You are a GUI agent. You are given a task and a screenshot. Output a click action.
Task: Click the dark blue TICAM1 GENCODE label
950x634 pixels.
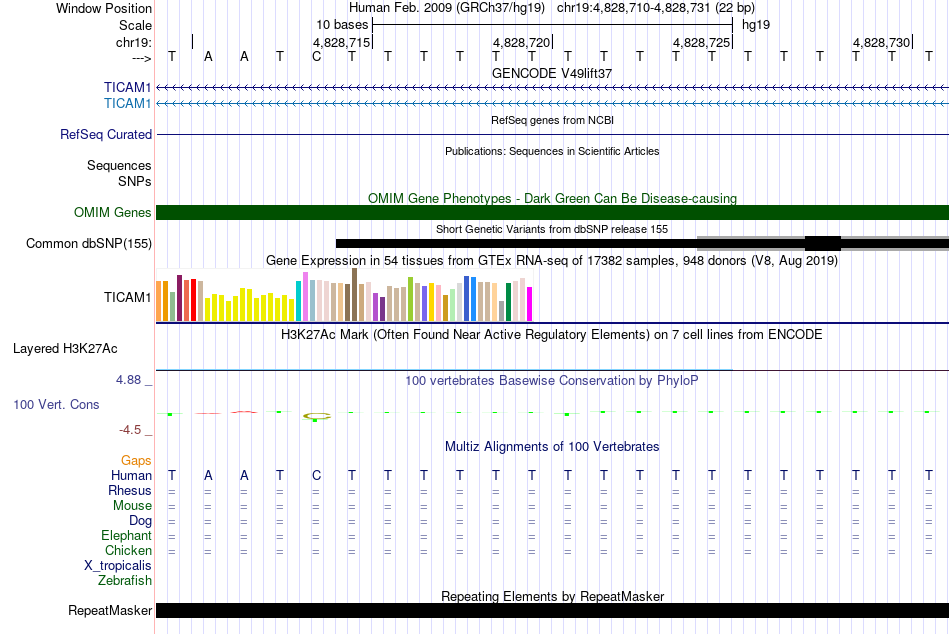point(127,87)
